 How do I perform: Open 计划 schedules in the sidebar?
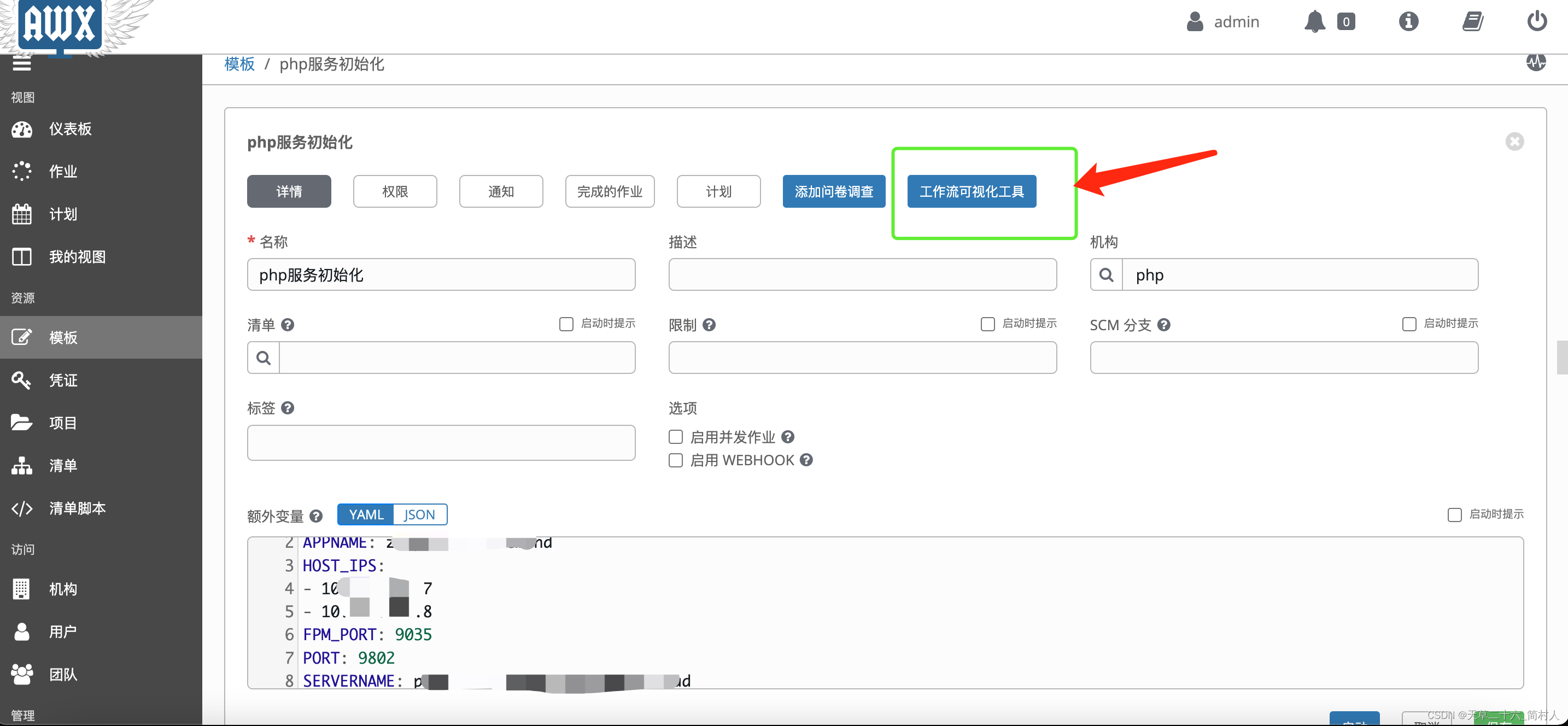[101, 214]
